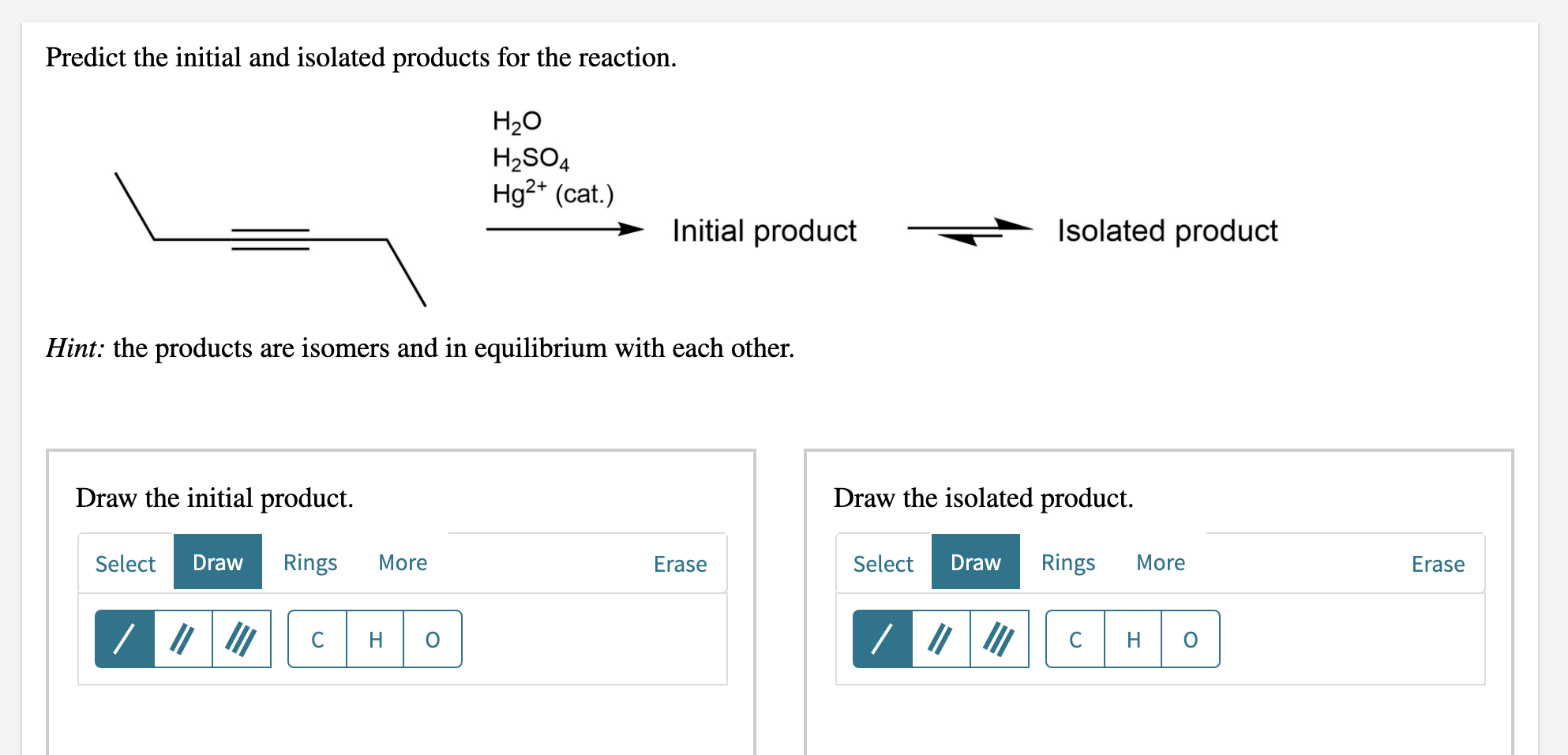Viewport: 1568px width, 755px height.
Task: Select double bond tool in initial product panel
Action: pos(183,639)
